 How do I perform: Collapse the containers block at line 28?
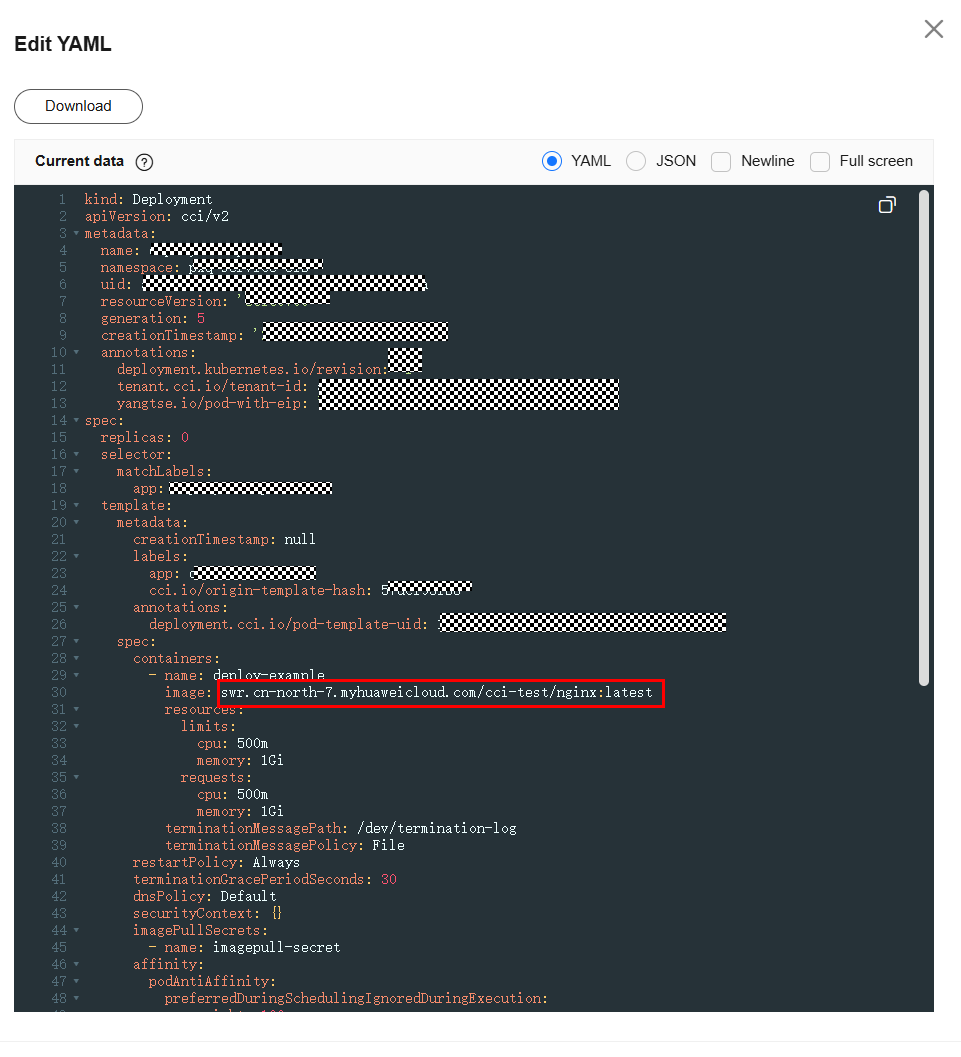(76, 659)
